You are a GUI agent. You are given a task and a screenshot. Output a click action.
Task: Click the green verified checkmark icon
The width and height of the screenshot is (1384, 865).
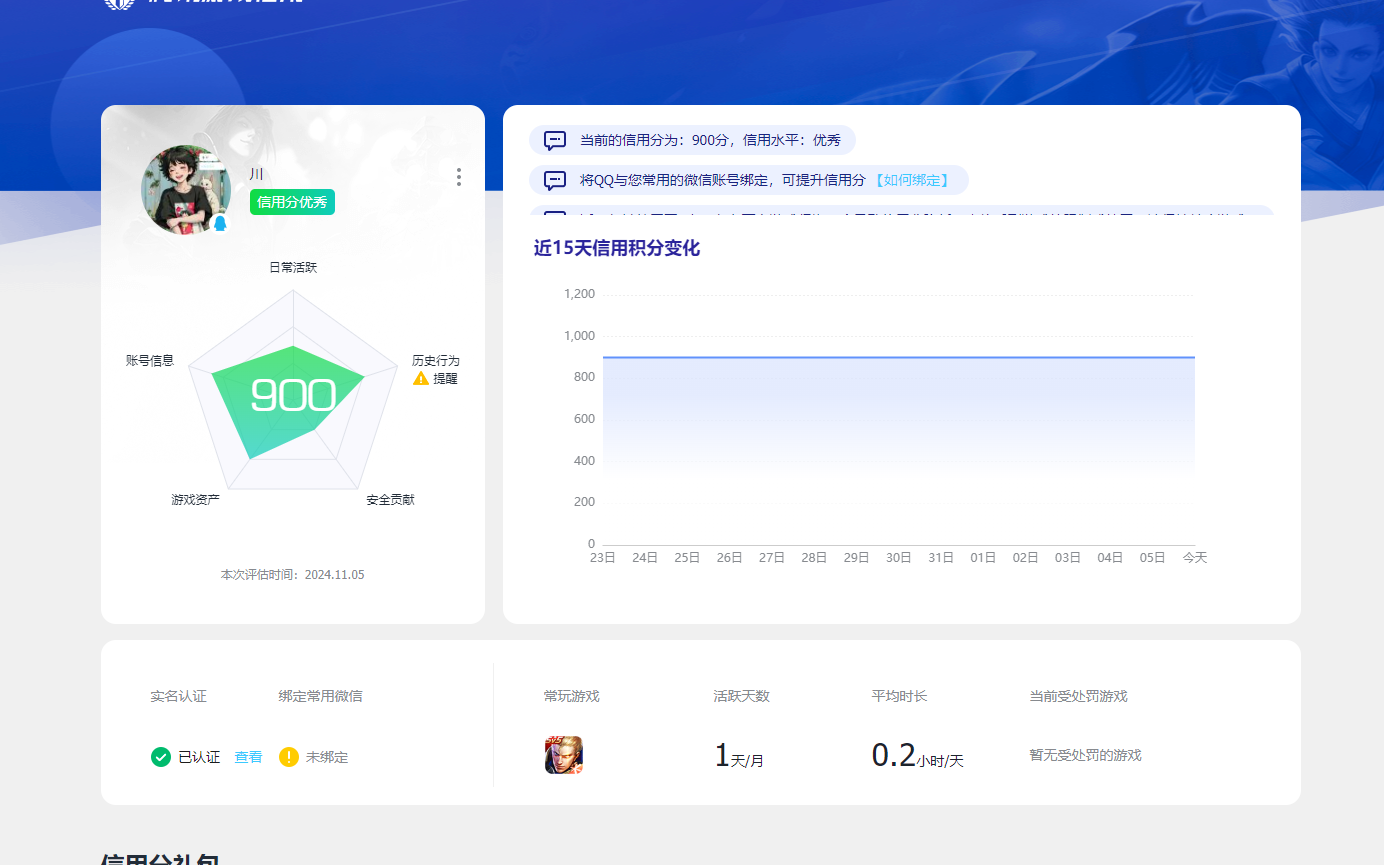(x=161, y=757)
